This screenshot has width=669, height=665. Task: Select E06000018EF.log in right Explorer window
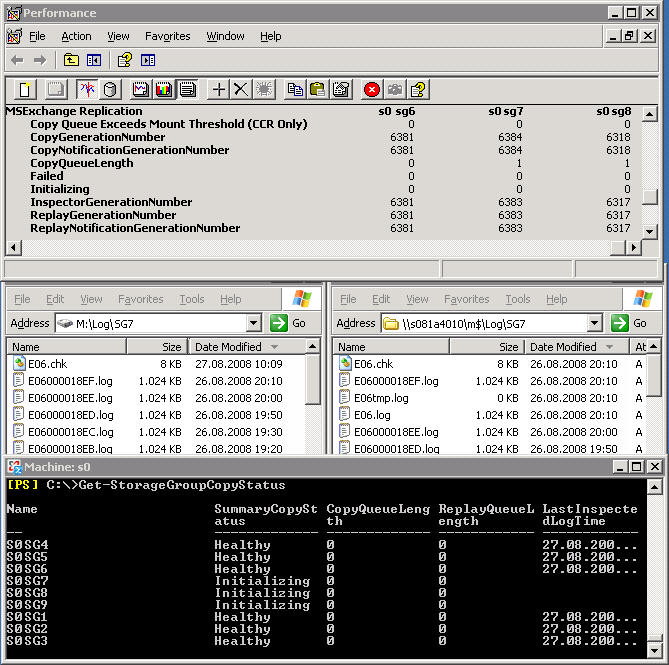tap(396, 381)
